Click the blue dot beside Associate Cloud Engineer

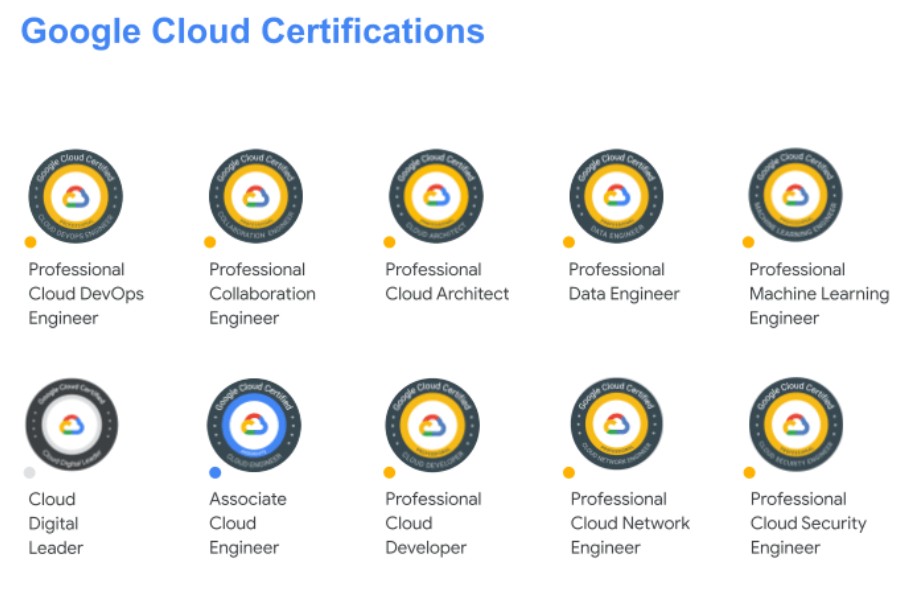click(x=215, y=473)
